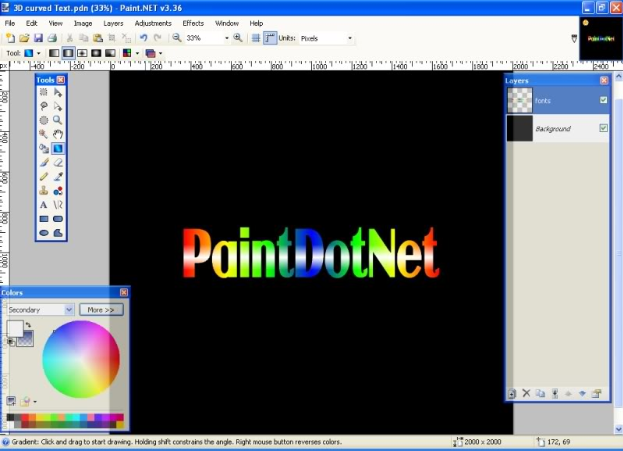
Task: Click the New file toolbar icon
Action: tap(10, 38)
